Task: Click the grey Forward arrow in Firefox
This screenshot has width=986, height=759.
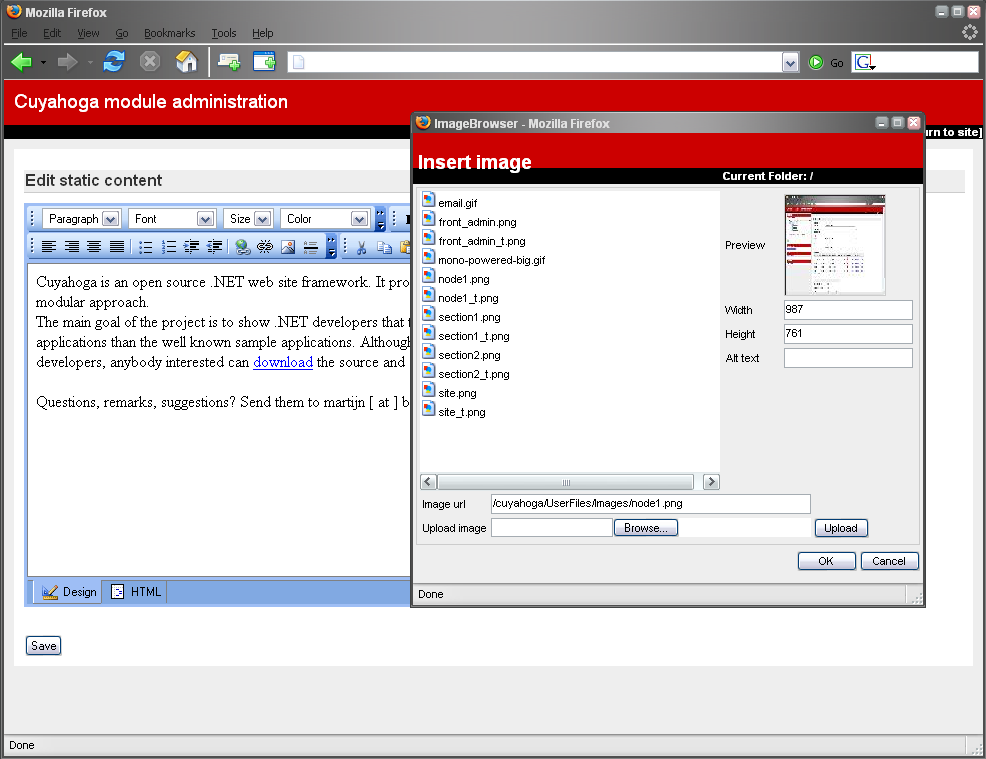Action: pos(67,62)
